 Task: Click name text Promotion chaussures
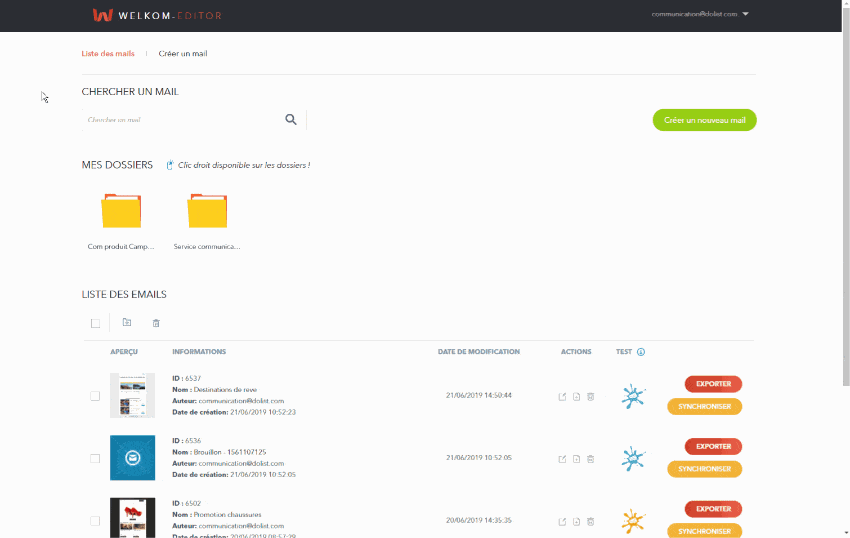pos(227,514)
